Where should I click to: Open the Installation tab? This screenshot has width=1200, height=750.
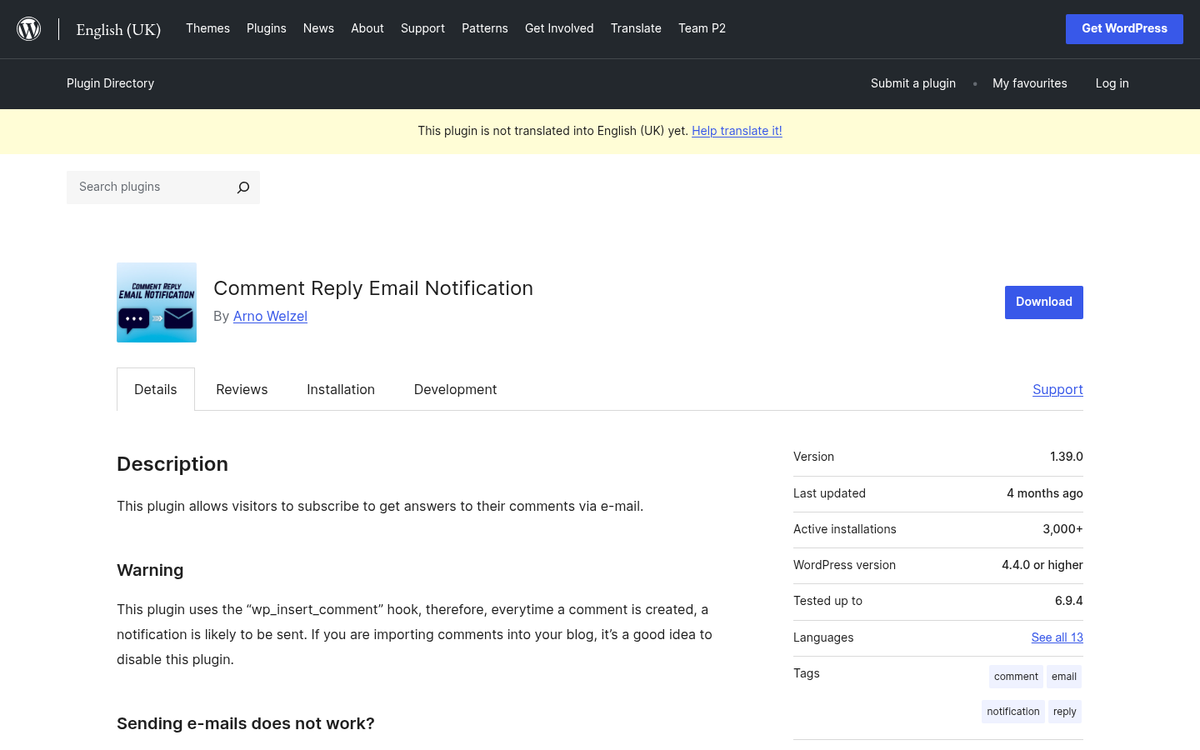pos(340,389)
